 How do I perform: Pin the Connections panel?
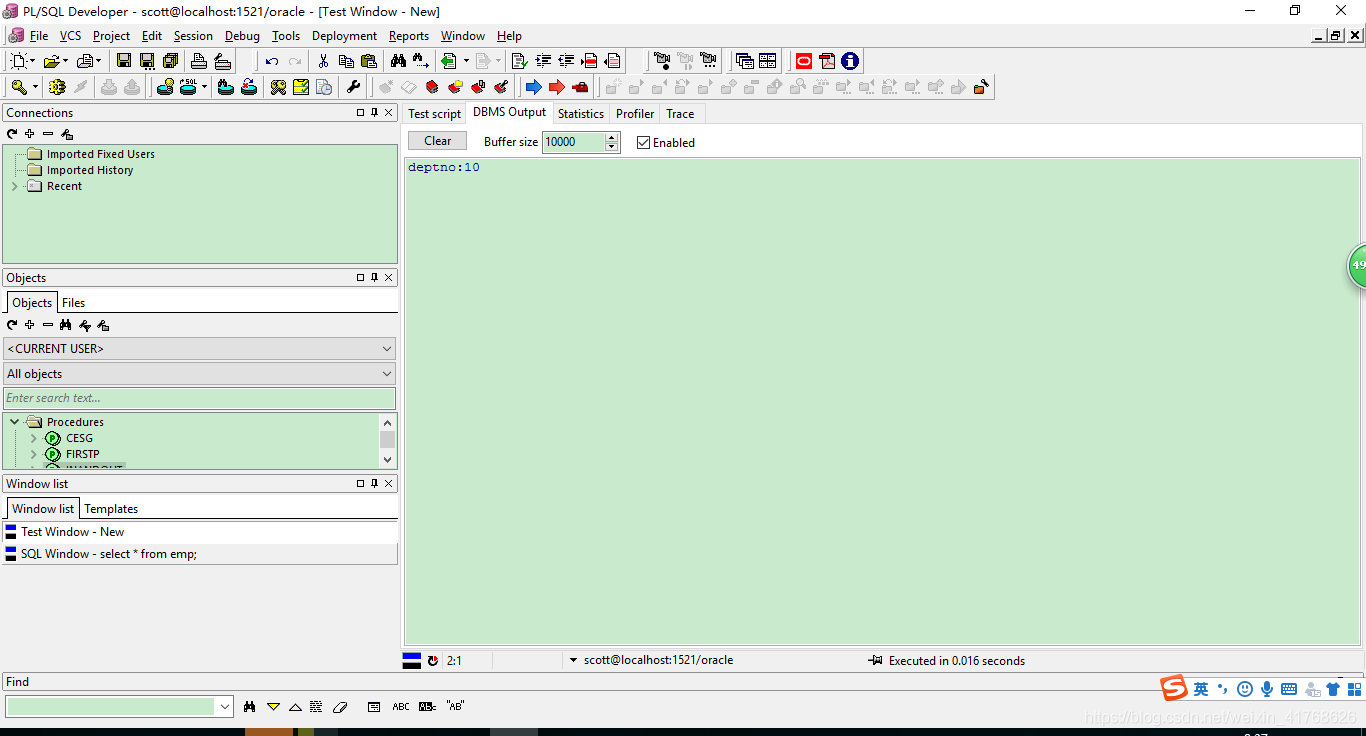coord(375,113)
